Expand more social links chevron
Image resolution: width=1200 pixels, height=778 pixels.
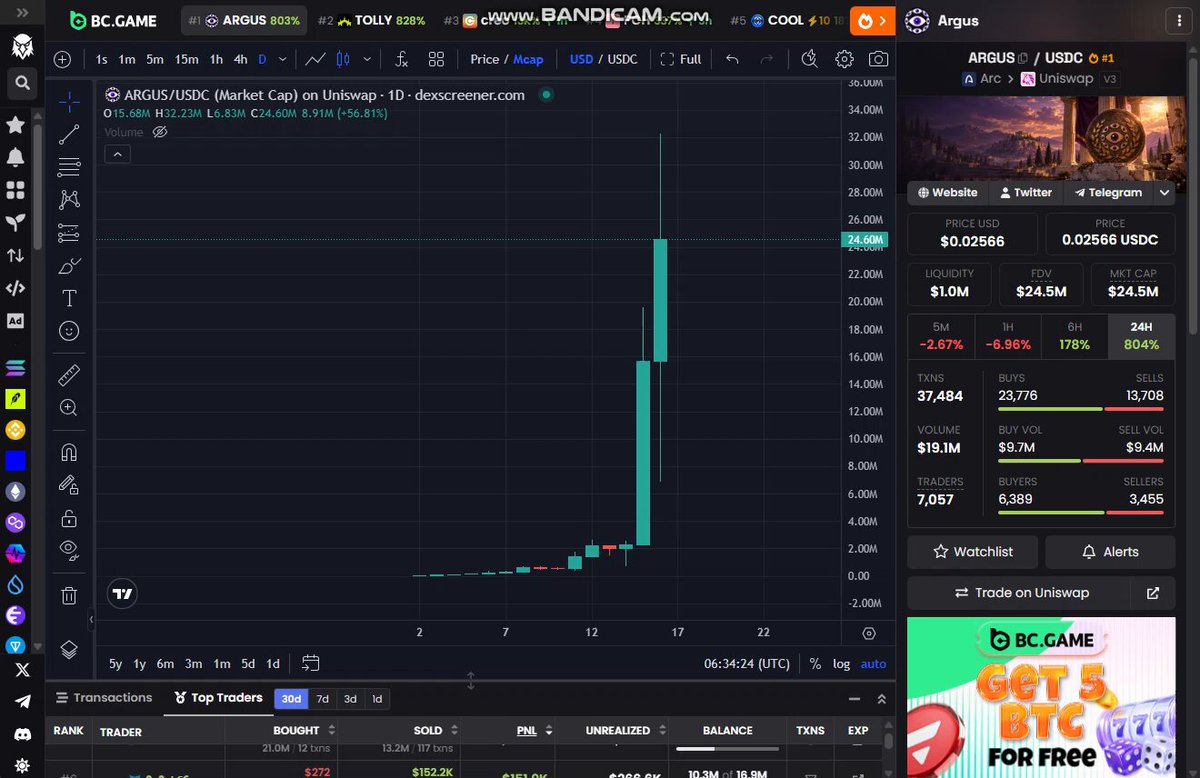[x=1165, y=192]
